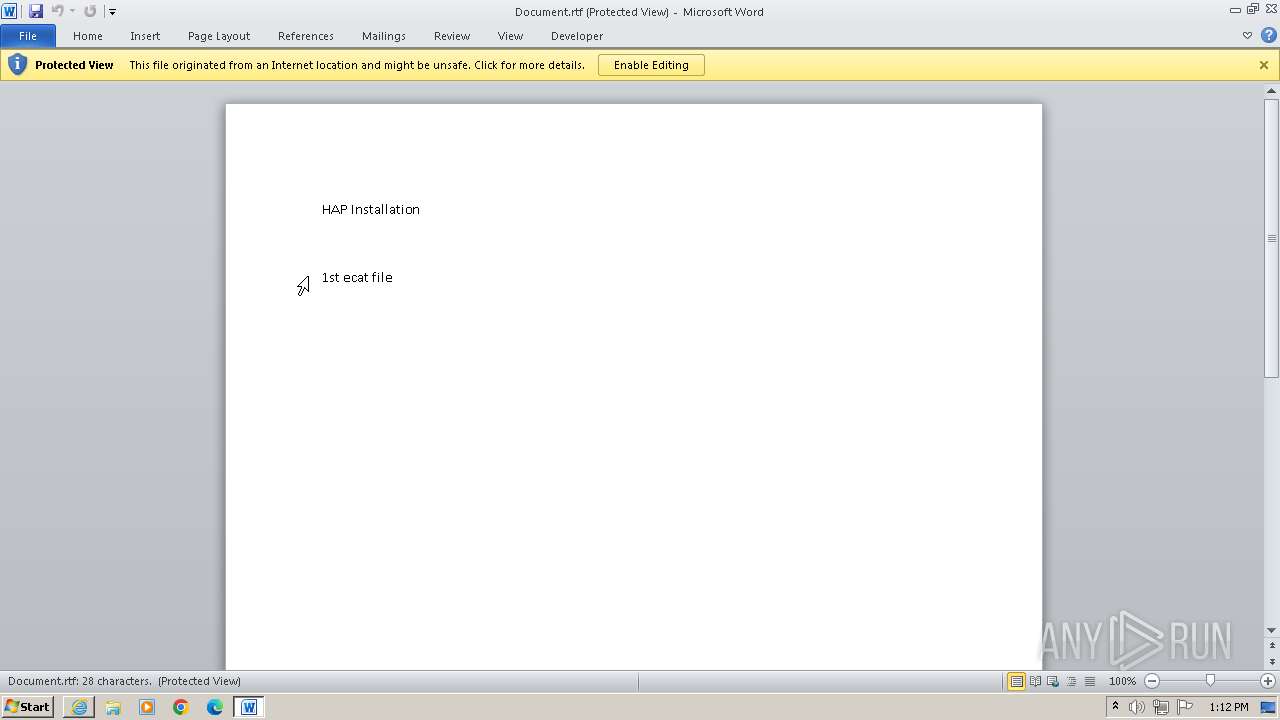Screen dimensions: 1280x720
Task: Click the Zoom In plus button
Action: click(1268, 681)
